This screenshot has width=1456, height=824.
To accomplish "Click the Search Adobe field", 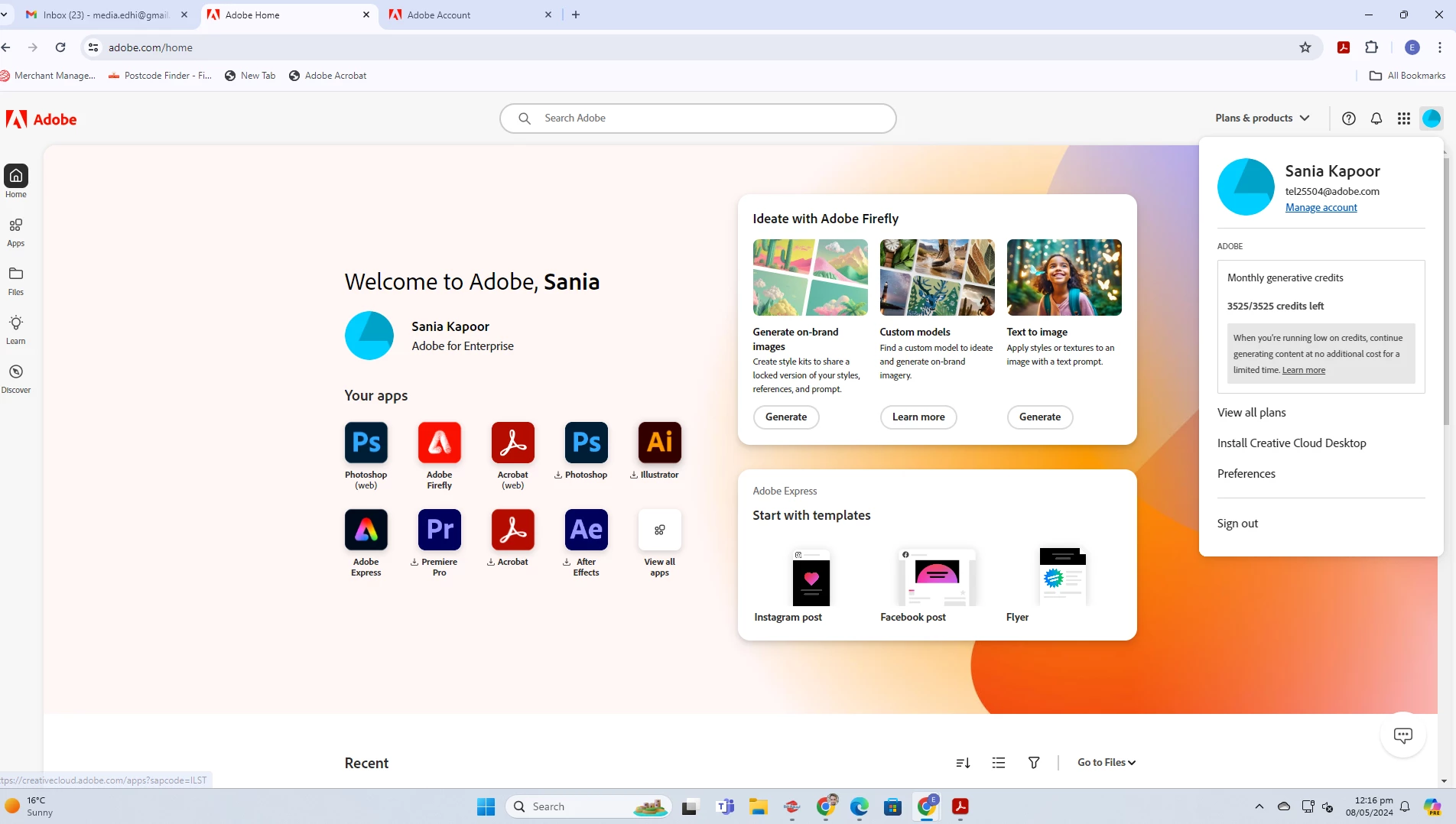I will [x=697, y=118].
